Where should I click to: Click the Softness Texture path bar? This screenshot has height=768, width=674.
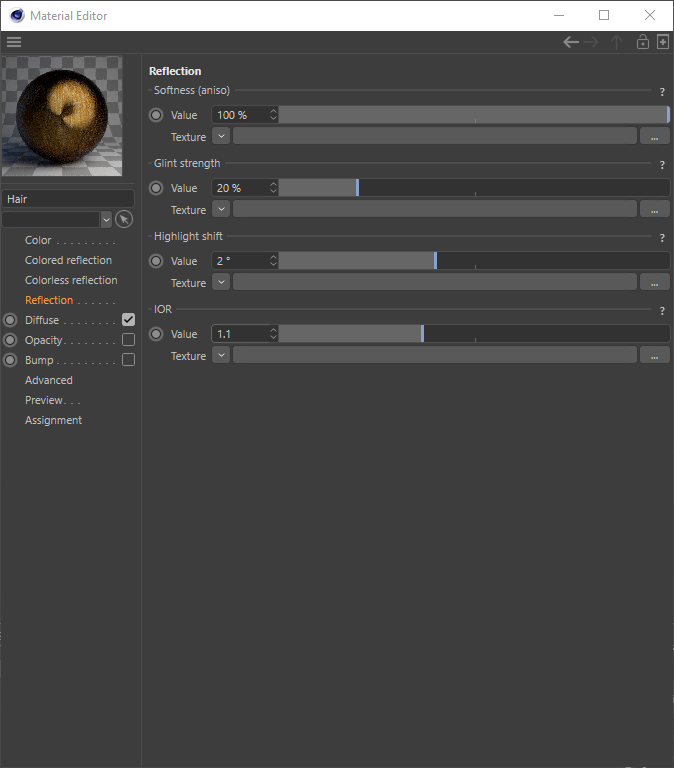(435, 136)
